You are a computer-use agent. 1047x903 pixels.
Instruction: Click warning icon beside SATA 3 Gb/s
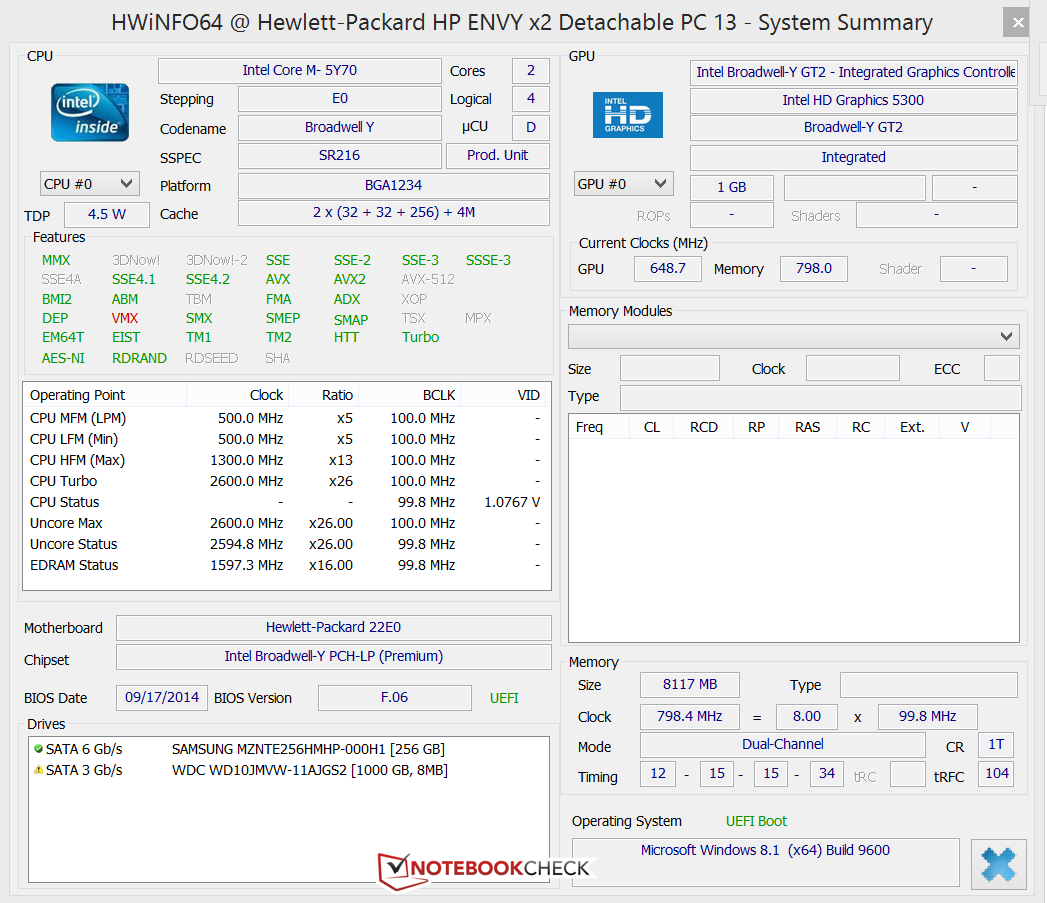(x=39, y=769)
